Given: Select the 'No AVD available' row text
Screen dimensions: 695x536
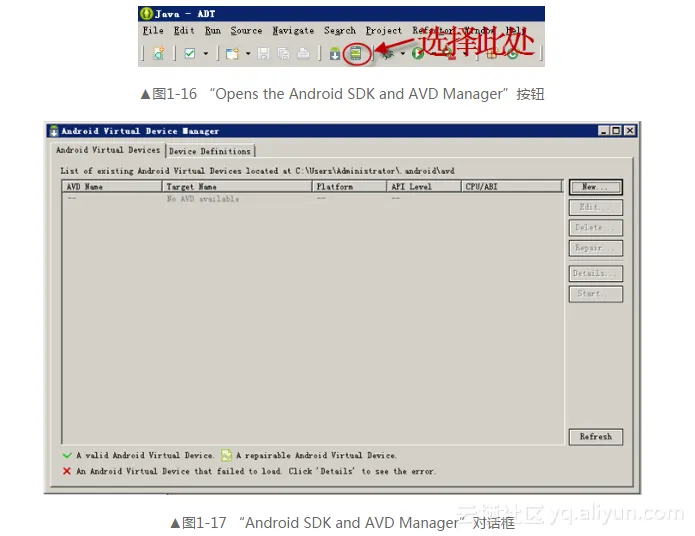Looking at the screenshot, I should (x=203, y=199).
